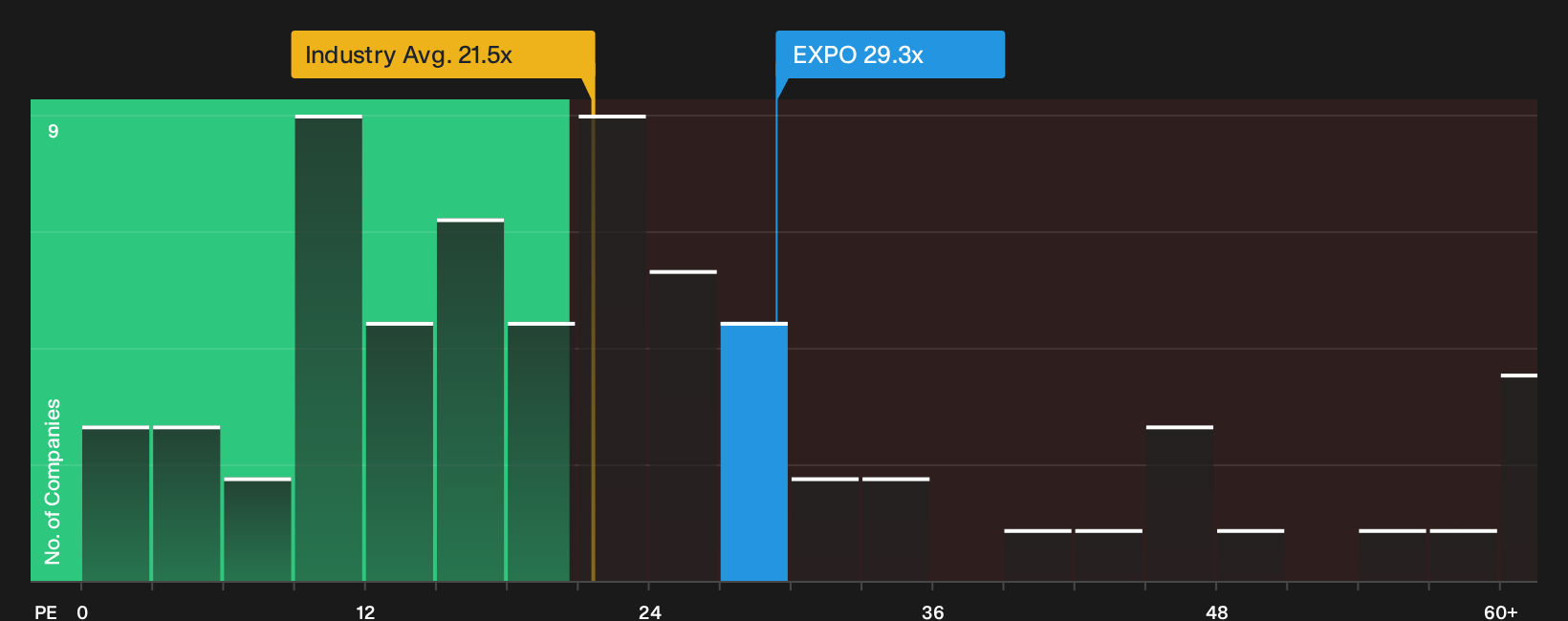Click the Industry Avg. 21.5x label
1568x621 pixels.
(x=443, y=54)
